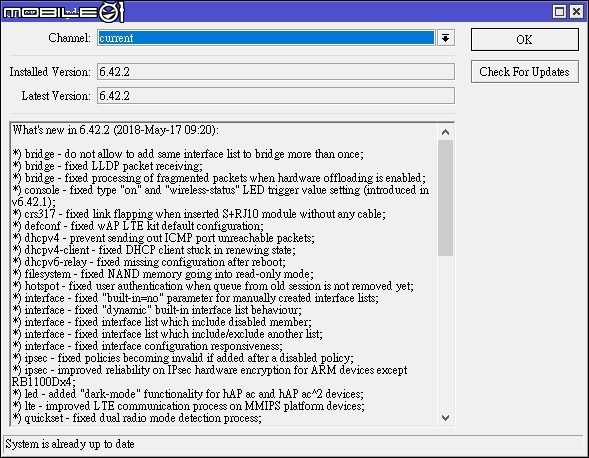
Task: Click 'defconf - fixed wAP LTE kit' line
Action: 138,226
